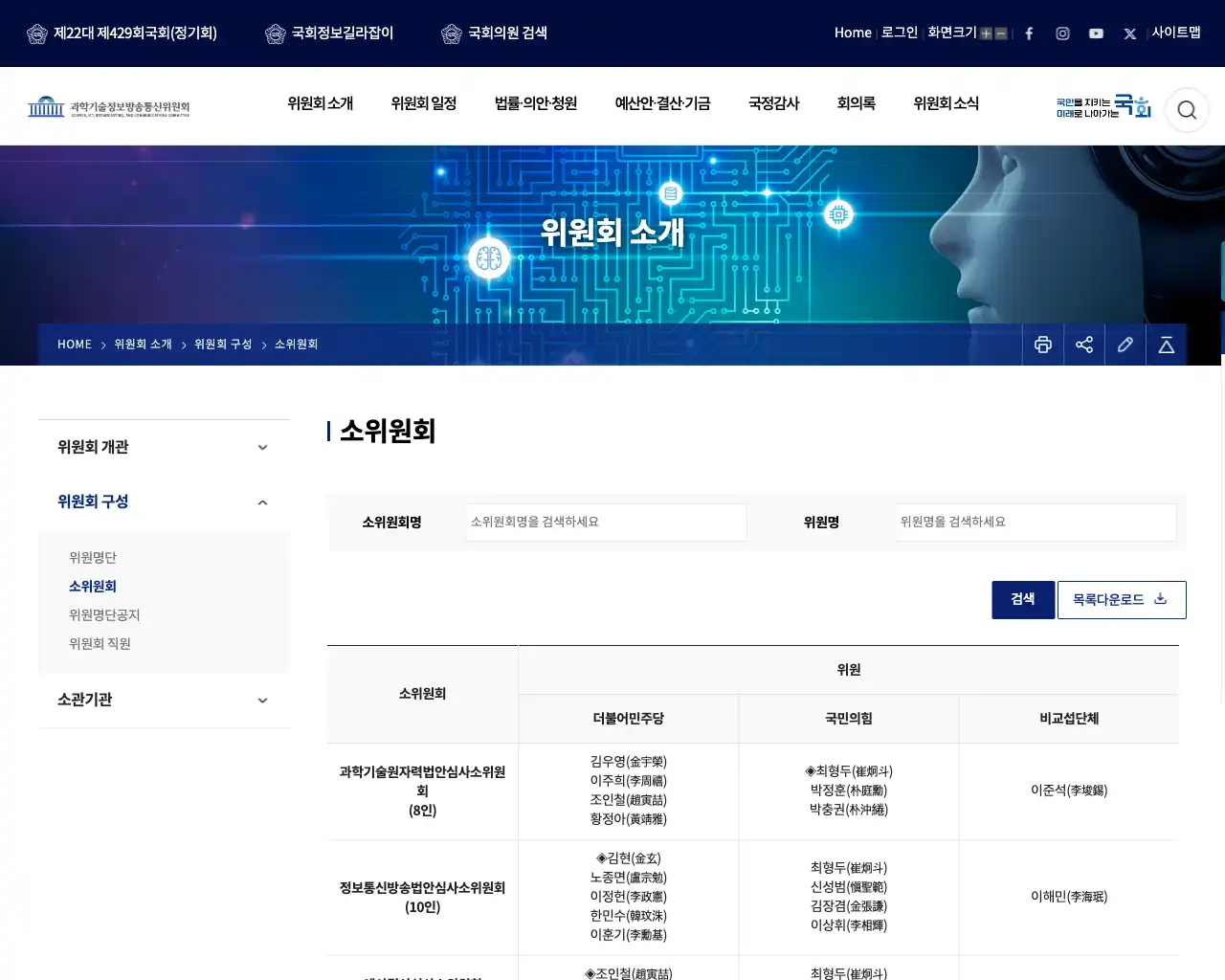
Task: Click the 검색 button
Action: click(x=1023, y=600)
